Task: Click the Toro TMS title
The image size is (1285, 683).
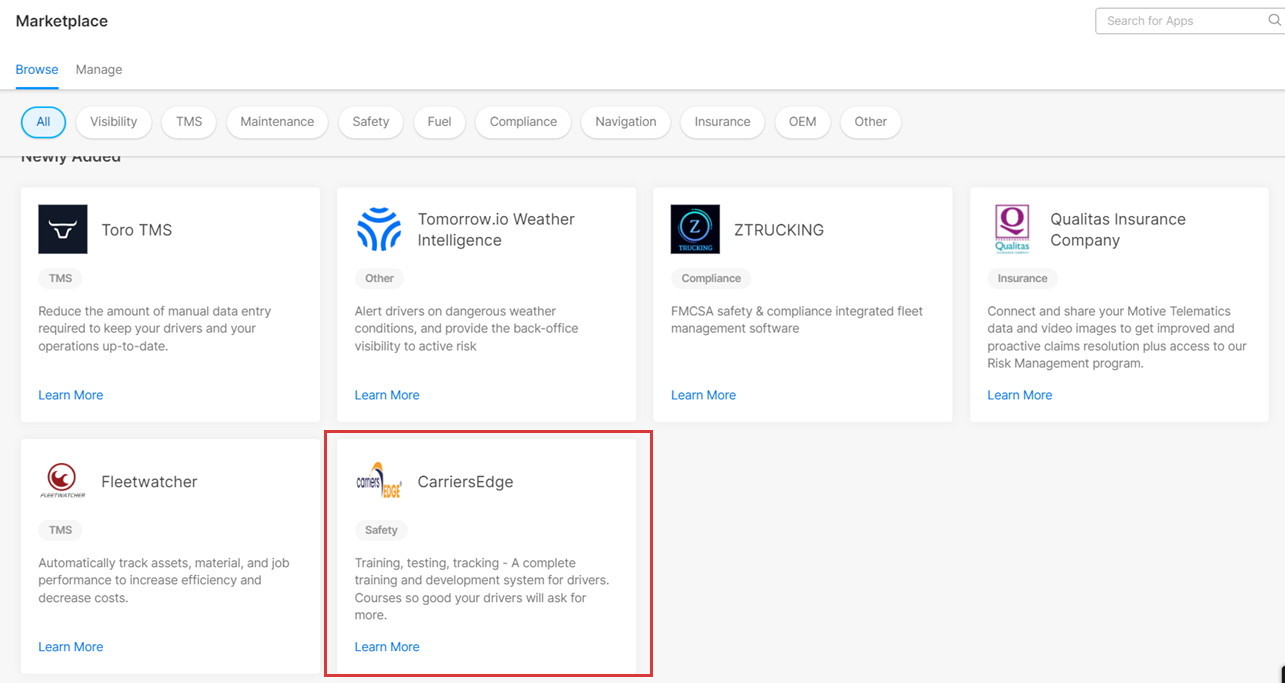Action: click(x=137, y=230)
